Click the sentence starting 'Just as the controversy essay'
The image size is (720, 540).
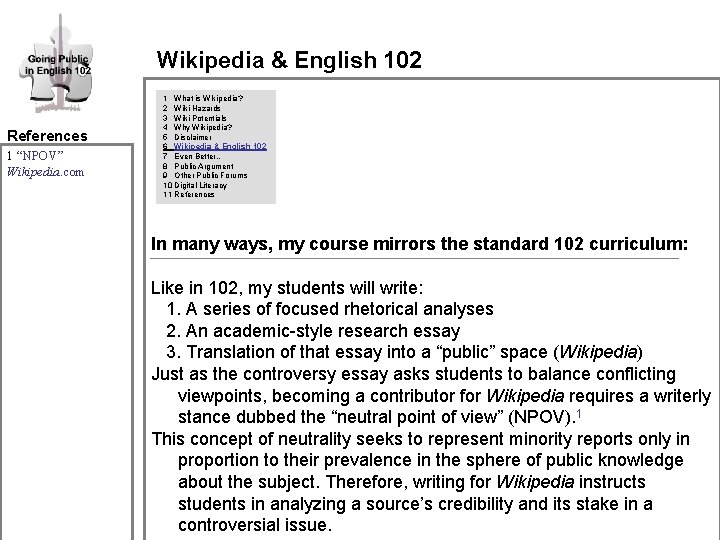coord(431,395)
